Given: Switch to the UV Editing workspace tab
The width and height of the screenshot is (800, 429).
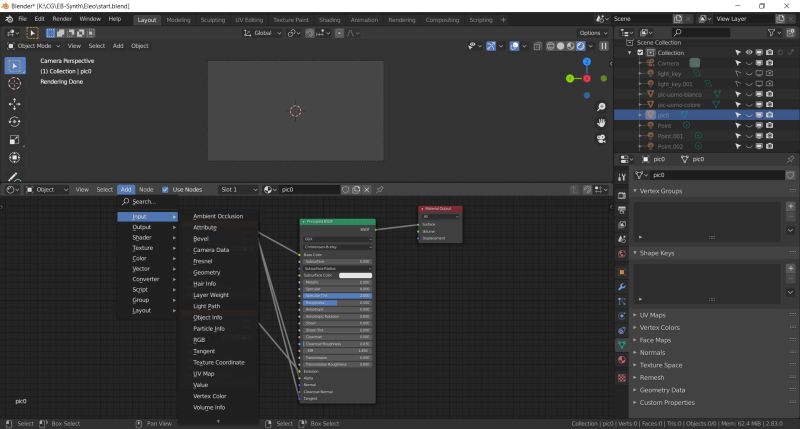Looking at the screenshot, I should [249, 20].
